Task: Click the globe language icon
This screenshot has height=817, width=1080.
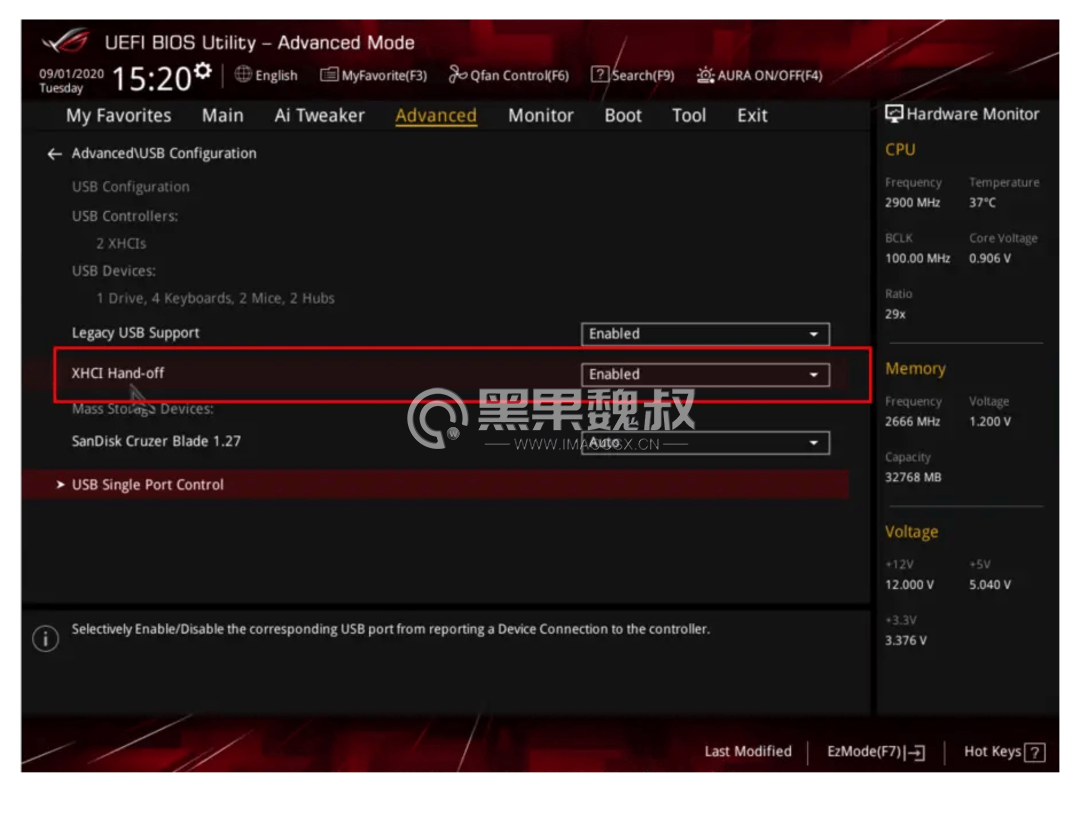Action: [x=243, y=74]
